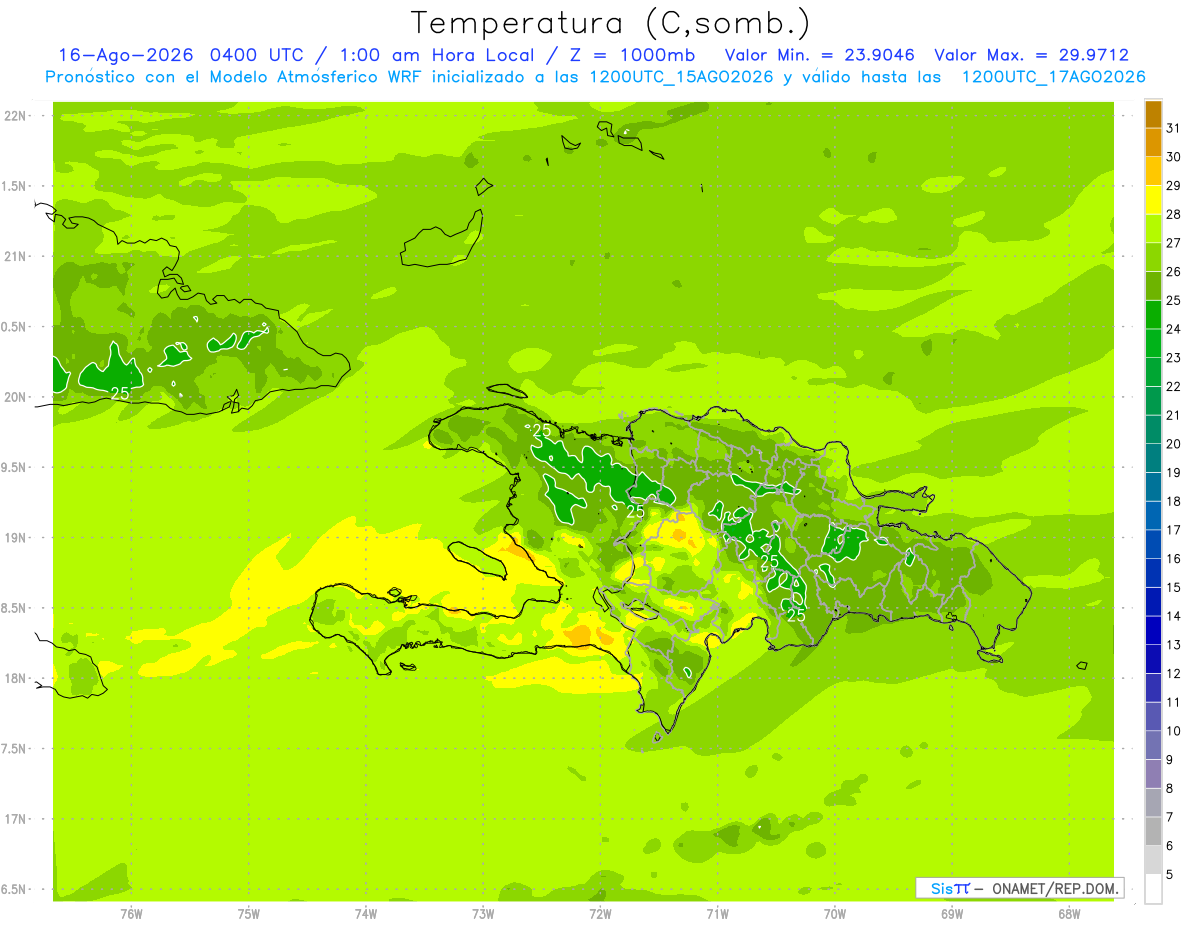
Task: Click the "69W" longitude axis label
Action: [952, 914]
